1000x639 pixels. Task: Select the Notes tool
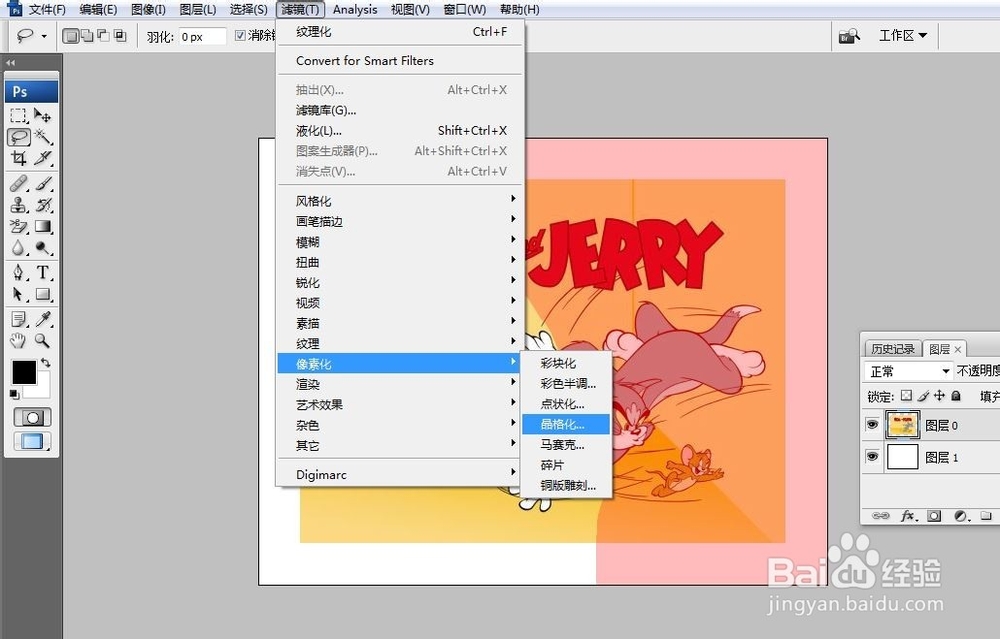pos(18,319)
